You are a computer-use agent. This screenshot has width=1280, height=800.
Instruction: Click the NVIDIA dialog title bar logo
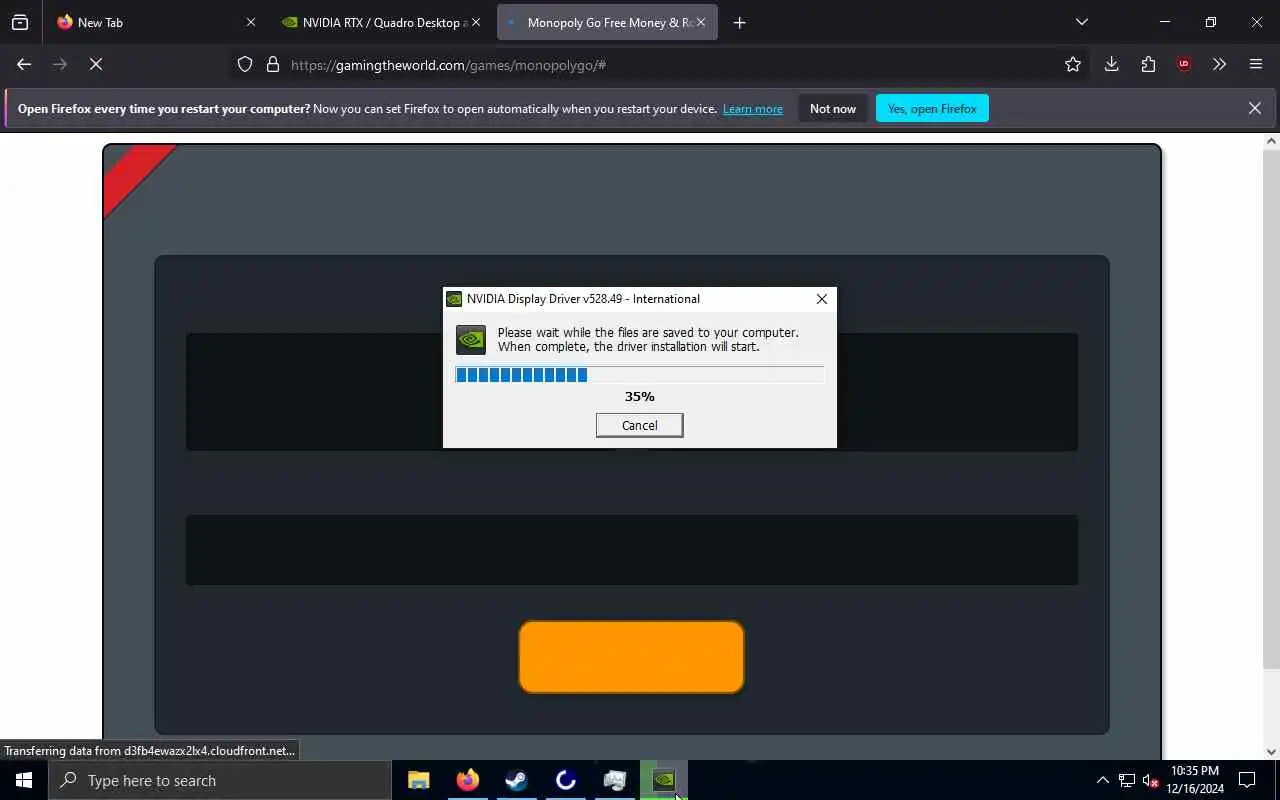[454, 299]
